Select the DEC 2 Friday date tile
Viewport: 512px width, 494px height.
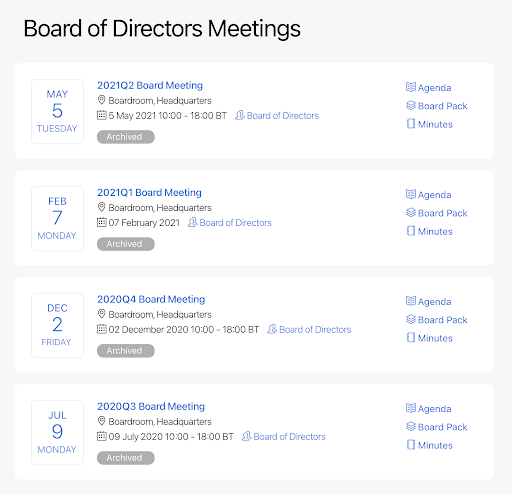click(x=57, y=325)
